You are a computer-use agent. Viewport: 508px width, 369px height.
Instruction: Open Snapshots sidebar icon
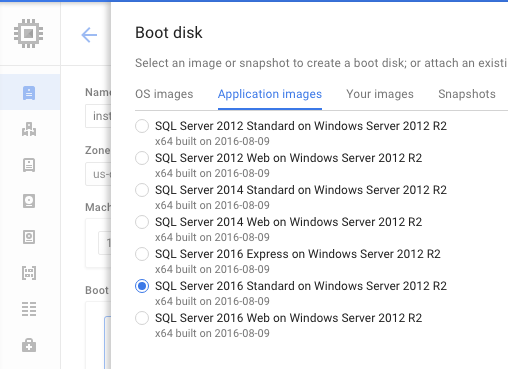(x=29, y=237)
